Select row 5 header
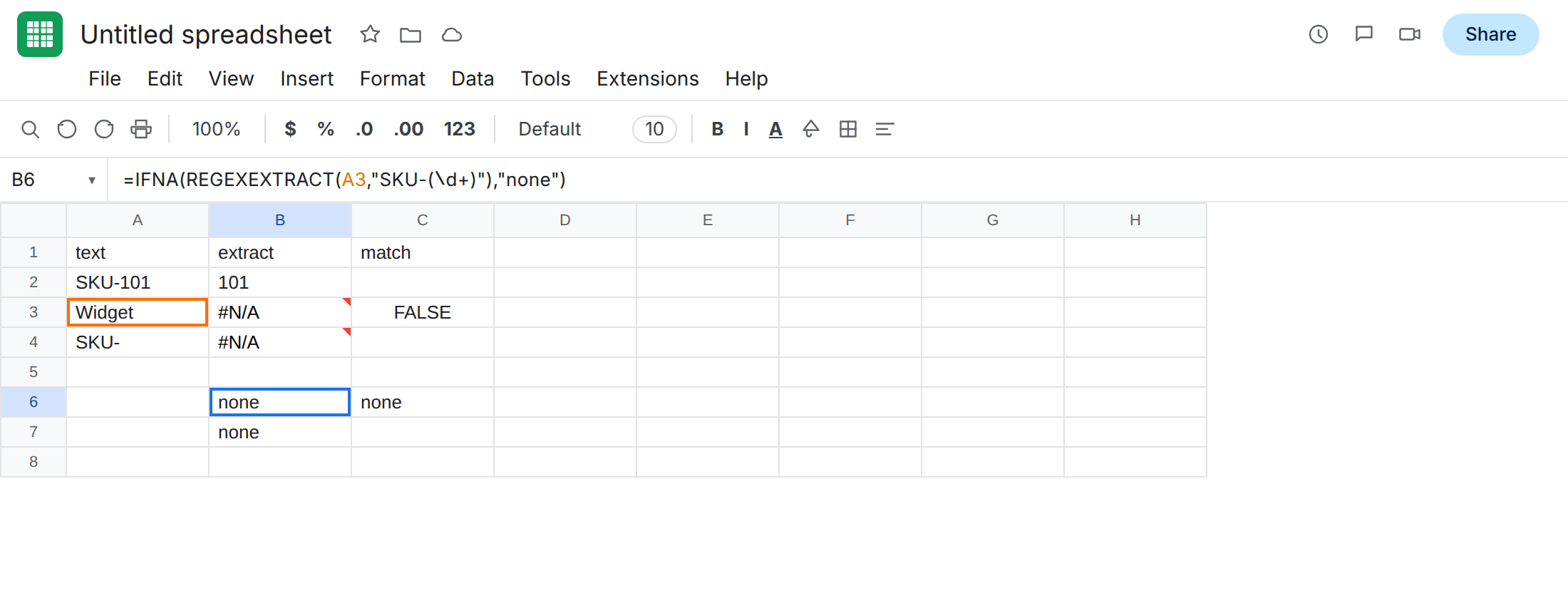 pyautogui.click(x=33, y=372)
